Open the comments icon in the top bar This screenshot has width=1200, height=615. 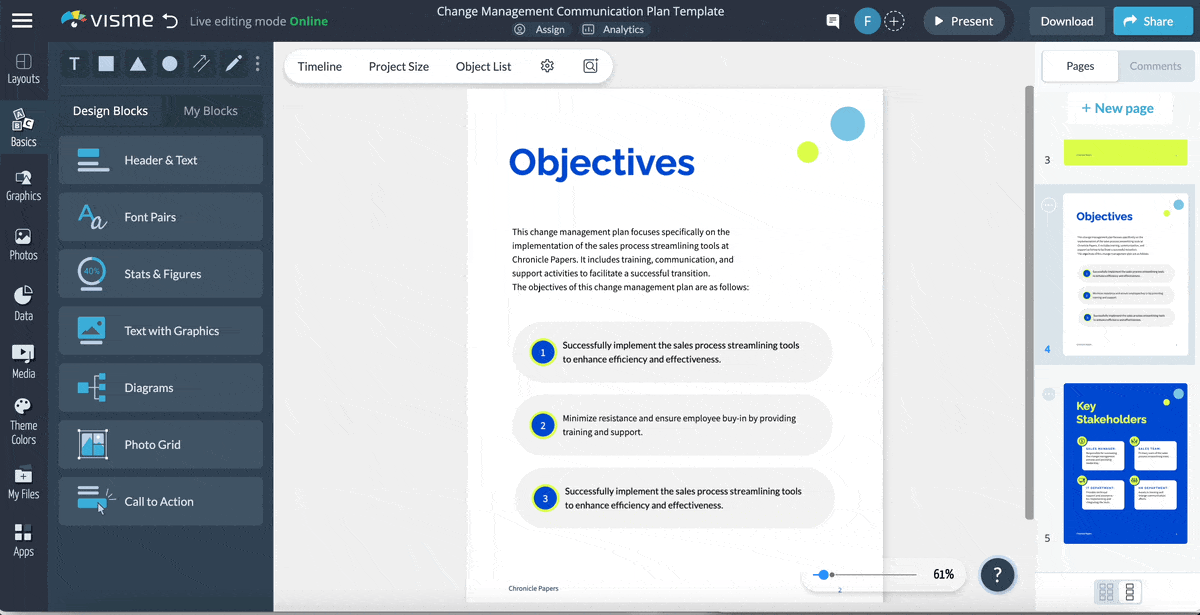[832, 20]
